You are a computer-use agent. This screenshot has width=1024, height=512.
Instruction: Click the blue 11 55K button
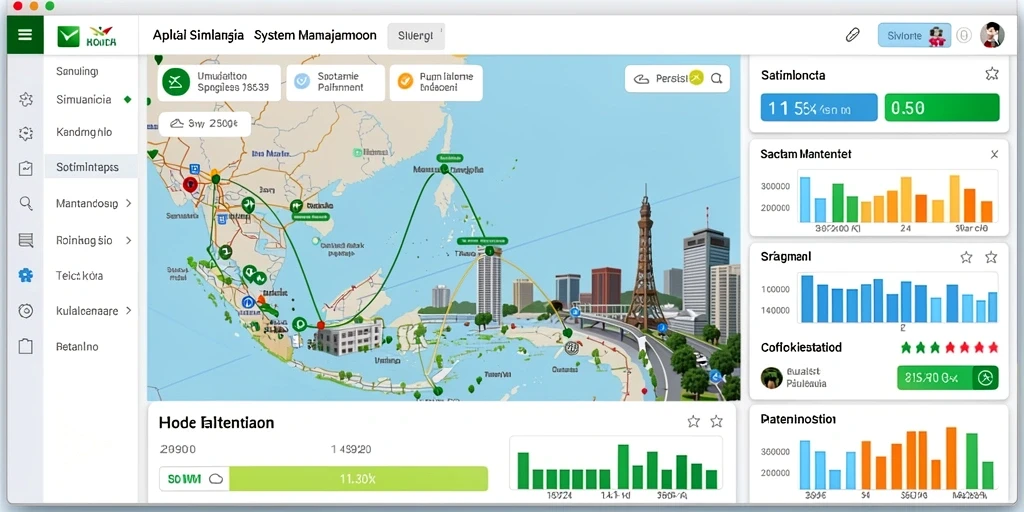pyautogui.click(x=819, y=108)
